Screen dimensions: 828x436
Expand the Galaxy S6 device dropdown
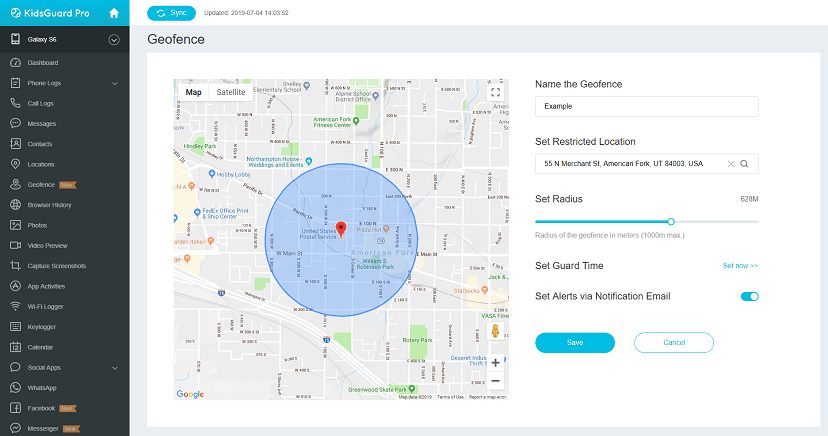coord(114,40)
